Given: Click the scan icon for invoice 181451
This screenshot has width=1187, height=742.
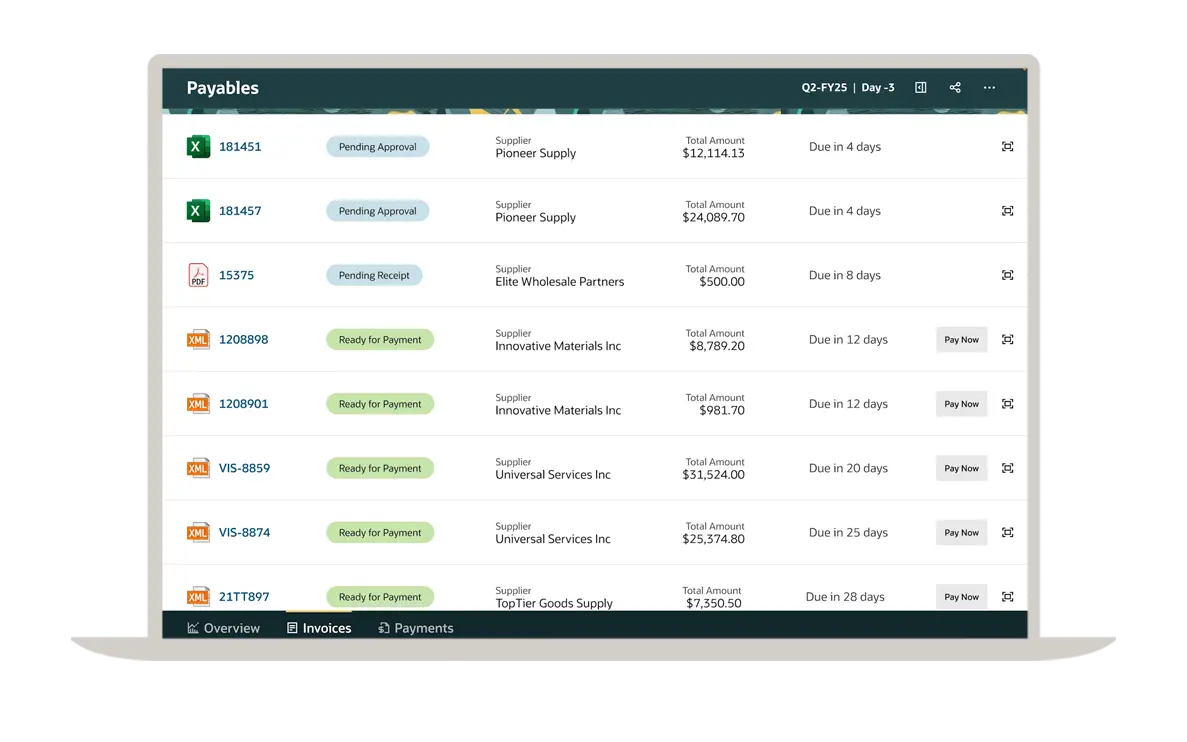Looking at the screenshot, I should pyautogui.click(x=1007, y=147).
